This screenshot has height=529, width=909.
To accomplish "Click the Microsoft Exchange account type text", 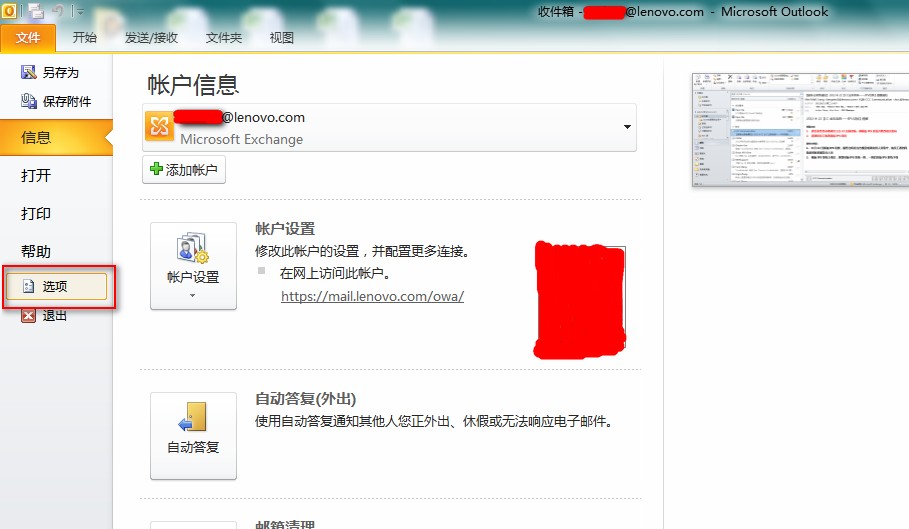I will 241,139.
